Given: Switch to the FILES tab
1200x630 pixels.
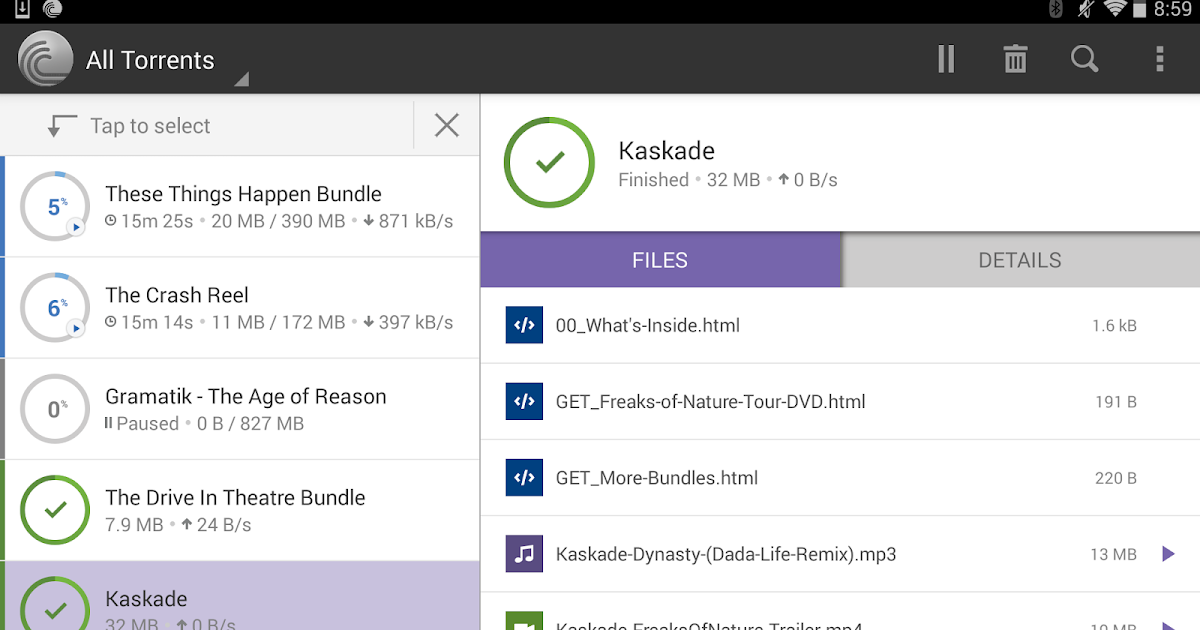Looking at the screenshot, I should coord(660,260).
